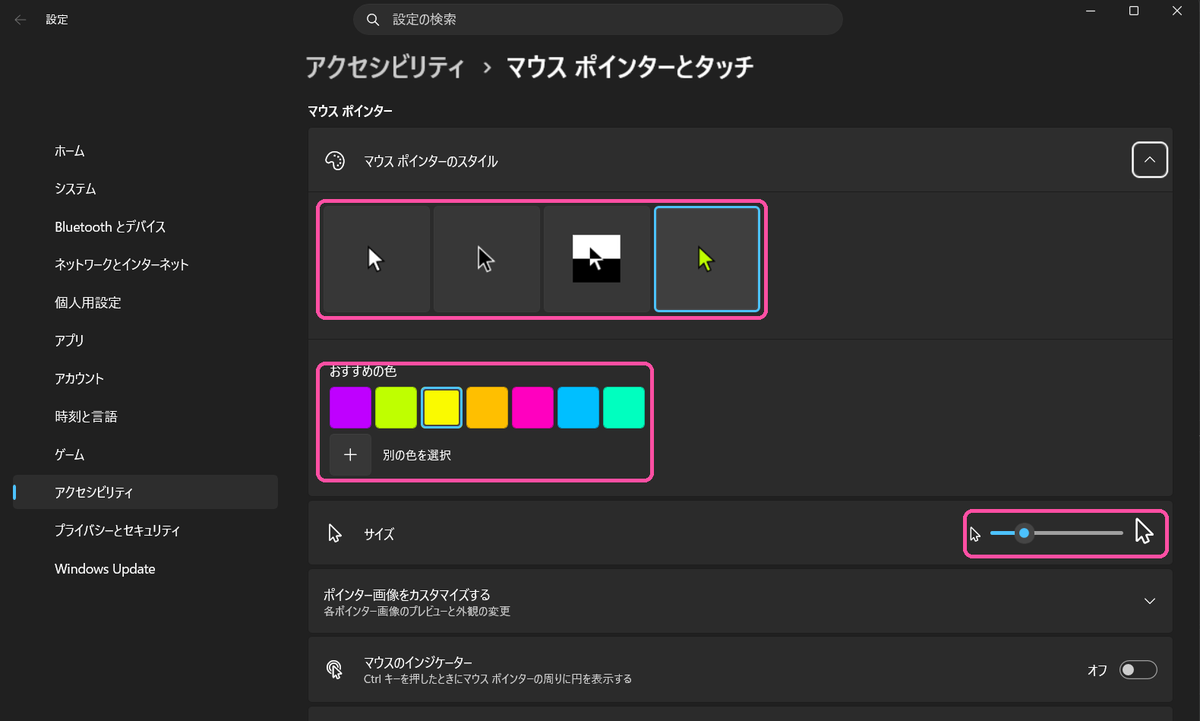Click the マウス ポインター section heading

click(x=350, y=111)
